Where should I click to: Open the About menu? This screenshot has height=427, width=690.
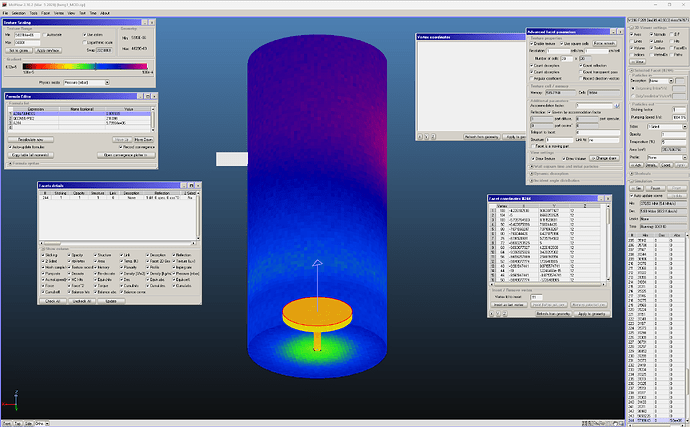105,13
